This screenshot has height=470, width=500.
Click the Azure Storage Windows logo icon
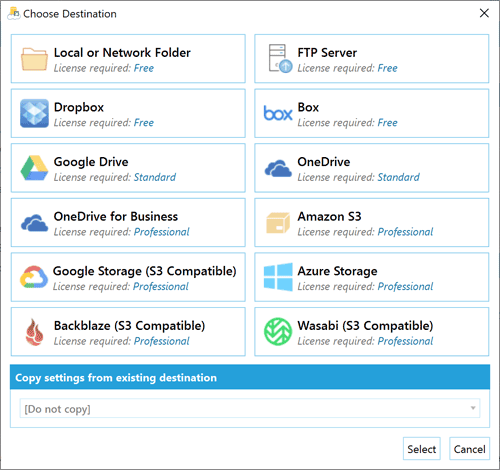click(278, 277)
